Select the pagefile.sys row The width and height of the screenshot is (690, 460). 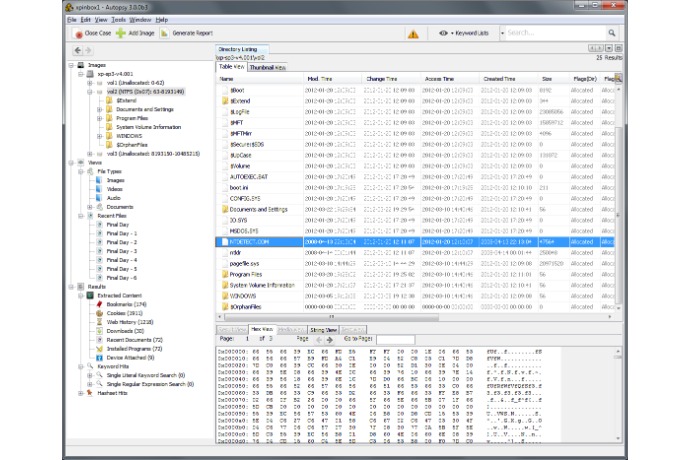pyautogui.click(x=415, y=263)
